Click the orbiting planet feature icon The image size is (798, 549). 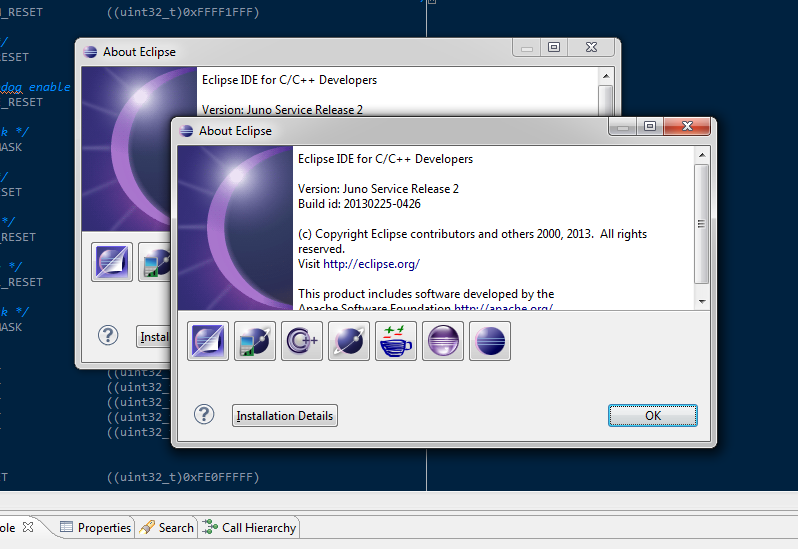[x=349, y=341]
